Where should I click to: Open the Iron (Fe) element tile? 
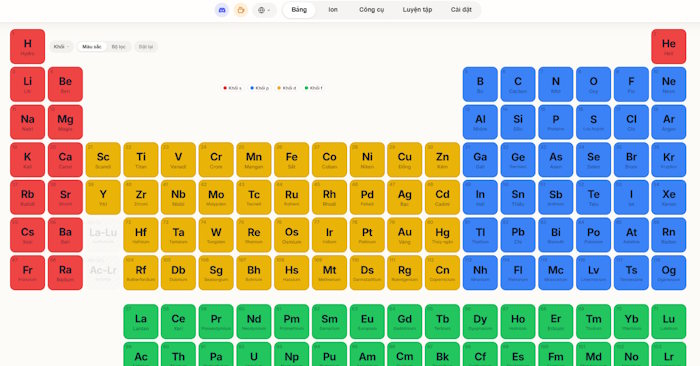click(x=292, y=160)
